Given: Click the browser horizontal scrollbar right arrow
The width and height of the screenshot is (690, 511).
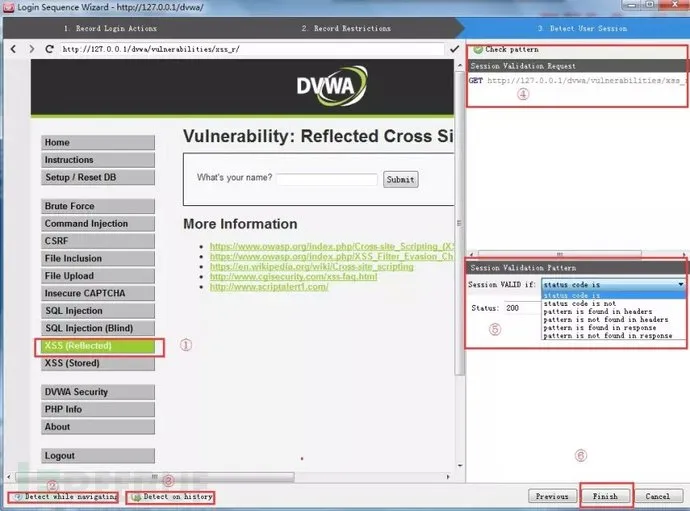Looking at the screenshot, I should (448, 477).
